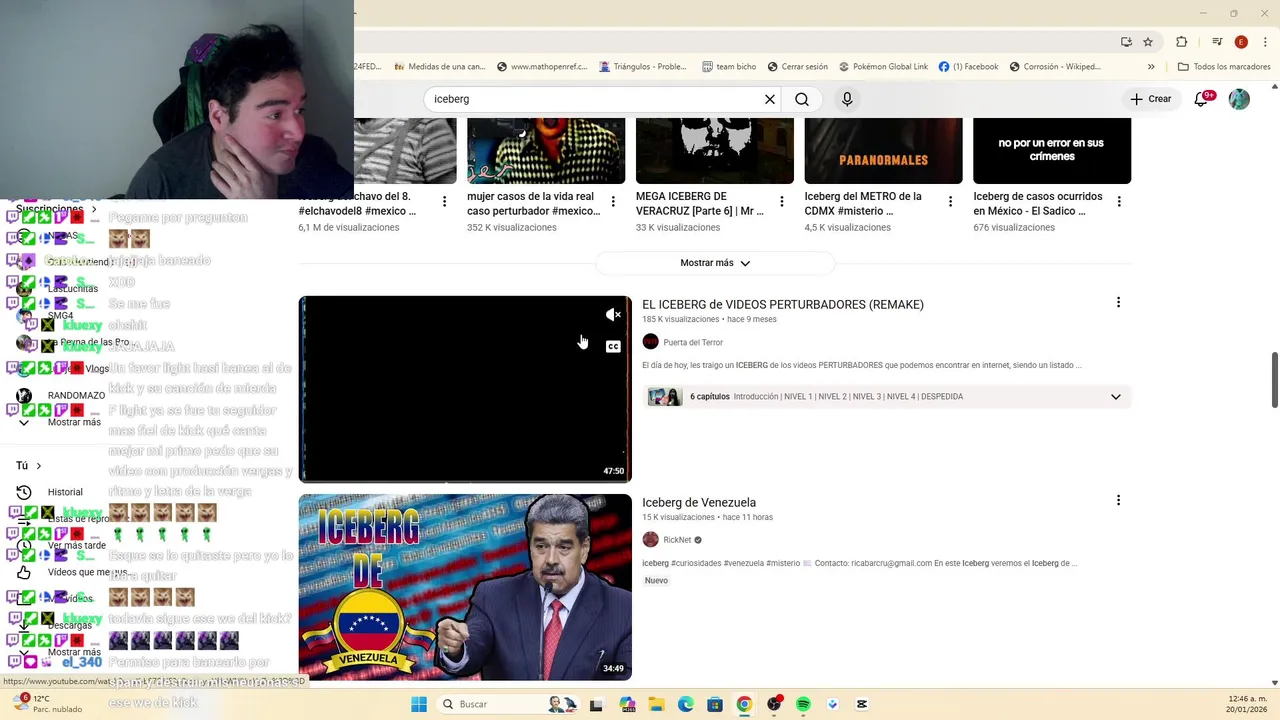
Task: Open Task View from taskbar
Action: 596,704
